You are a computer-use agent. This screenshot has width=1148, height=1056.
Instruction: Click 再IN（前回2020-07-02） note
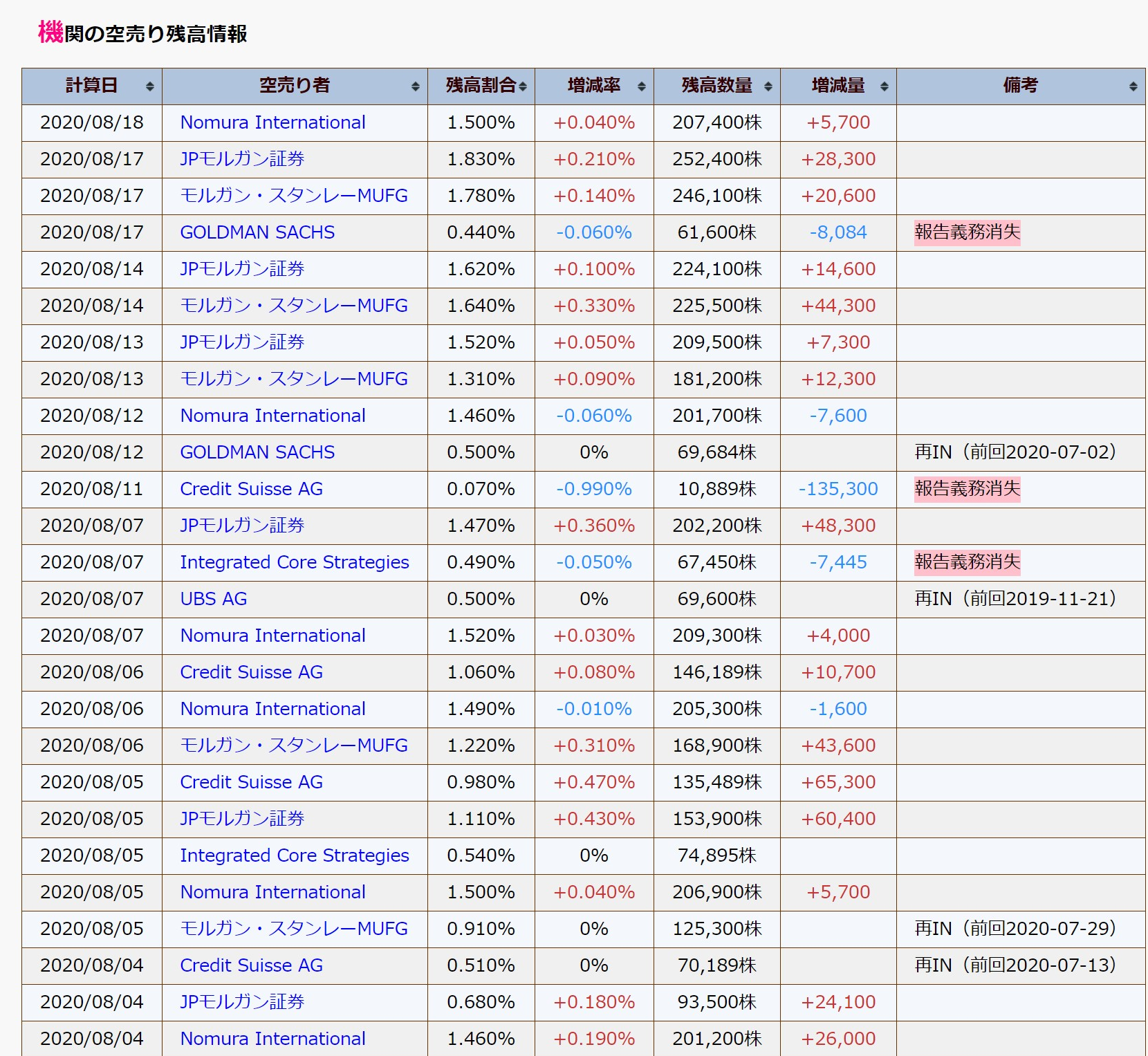pos(1015,452)
